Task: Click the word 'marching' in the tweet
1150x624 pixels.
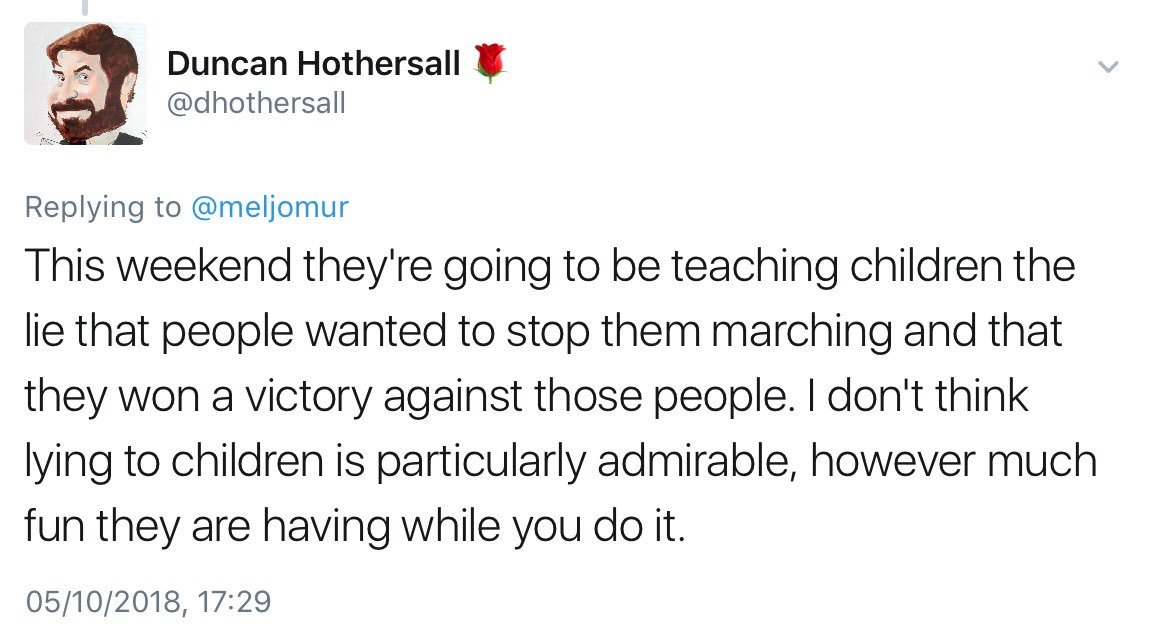Action: (x=802, y=331)
